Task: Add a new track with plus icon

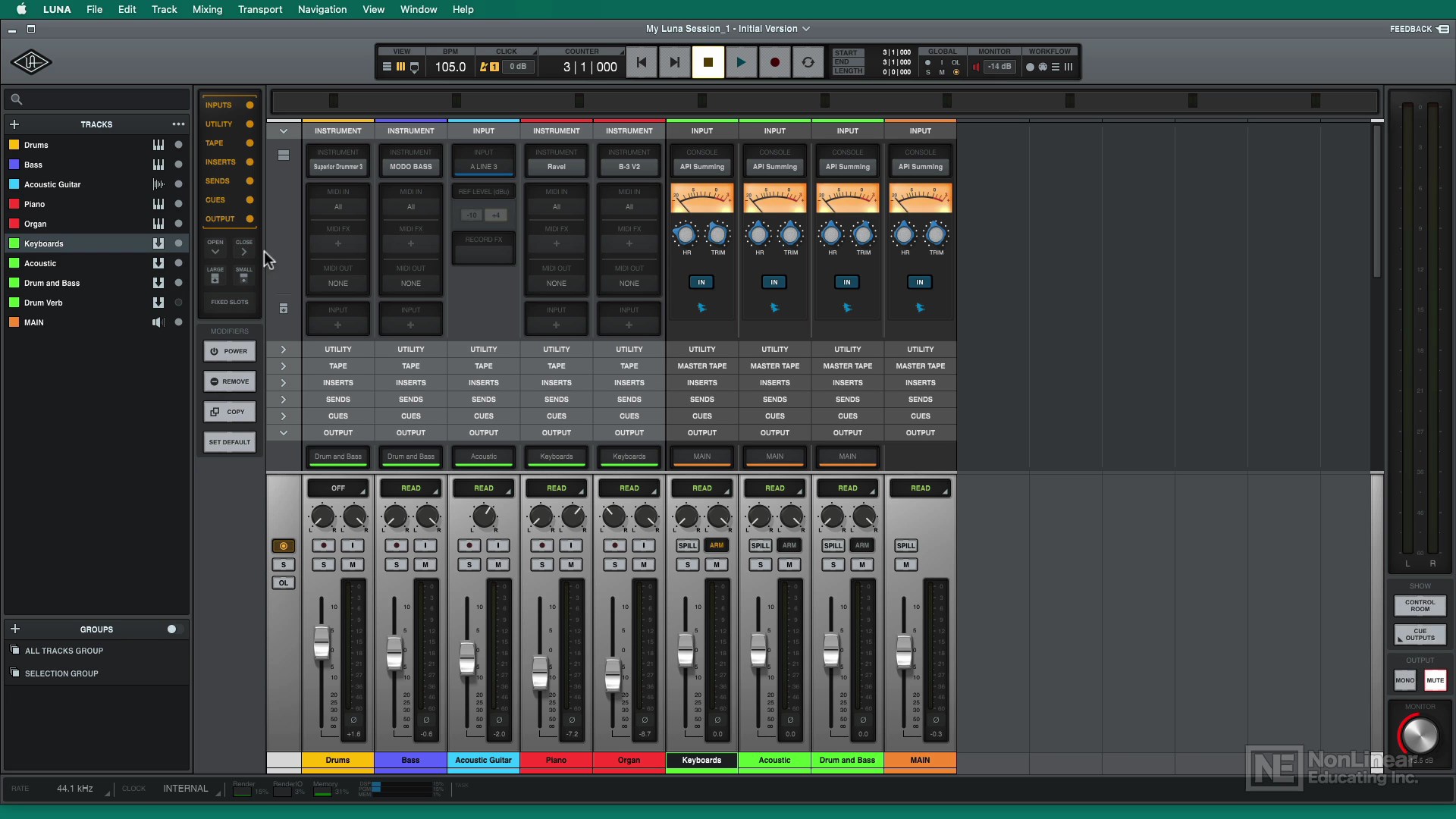Action: (x=14, y=124)
